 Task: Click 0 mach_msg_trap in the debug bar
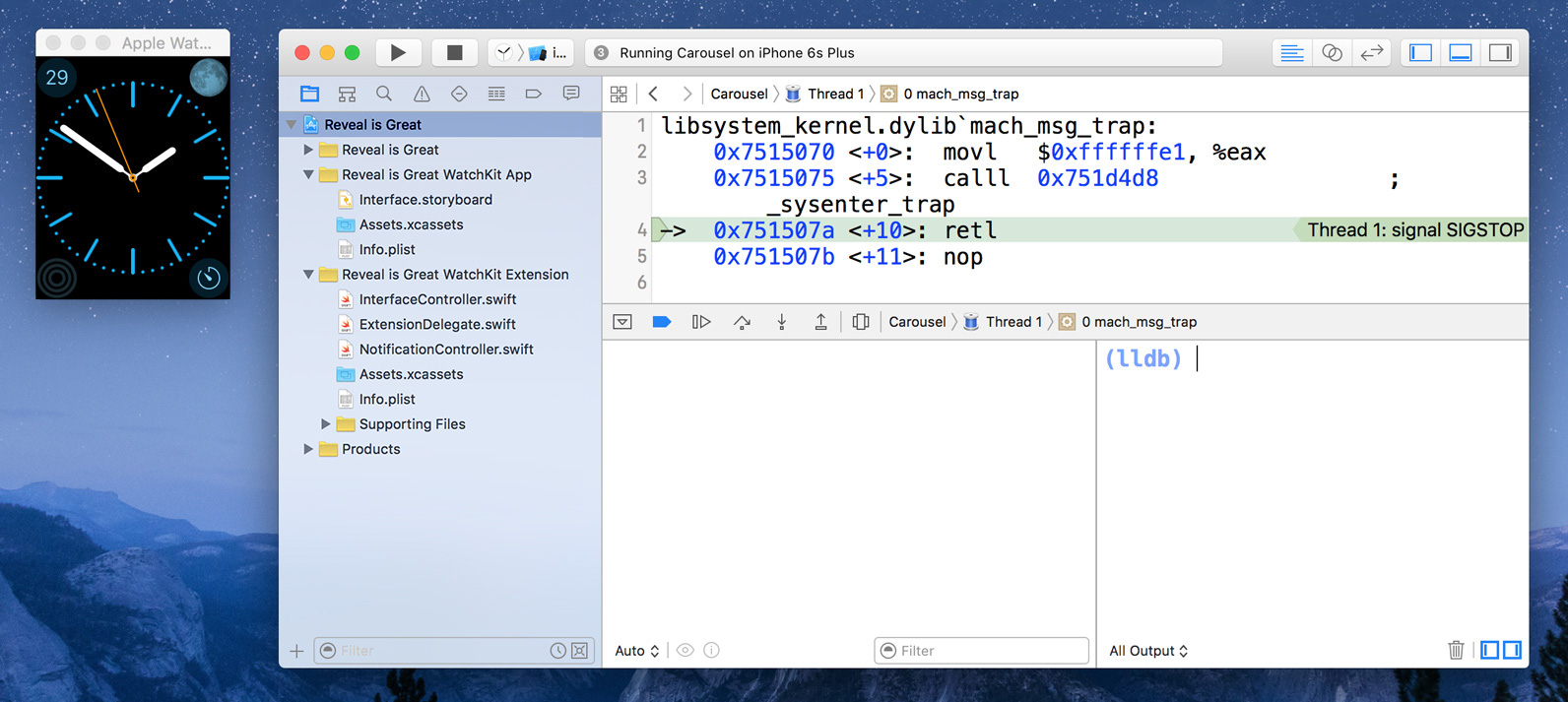(x=1128, y=322)
